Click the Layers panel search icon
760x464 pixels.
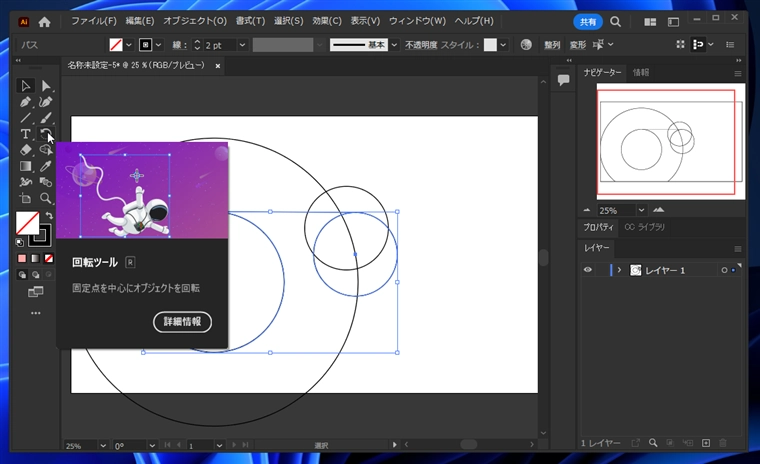click(x=653, y=443)
